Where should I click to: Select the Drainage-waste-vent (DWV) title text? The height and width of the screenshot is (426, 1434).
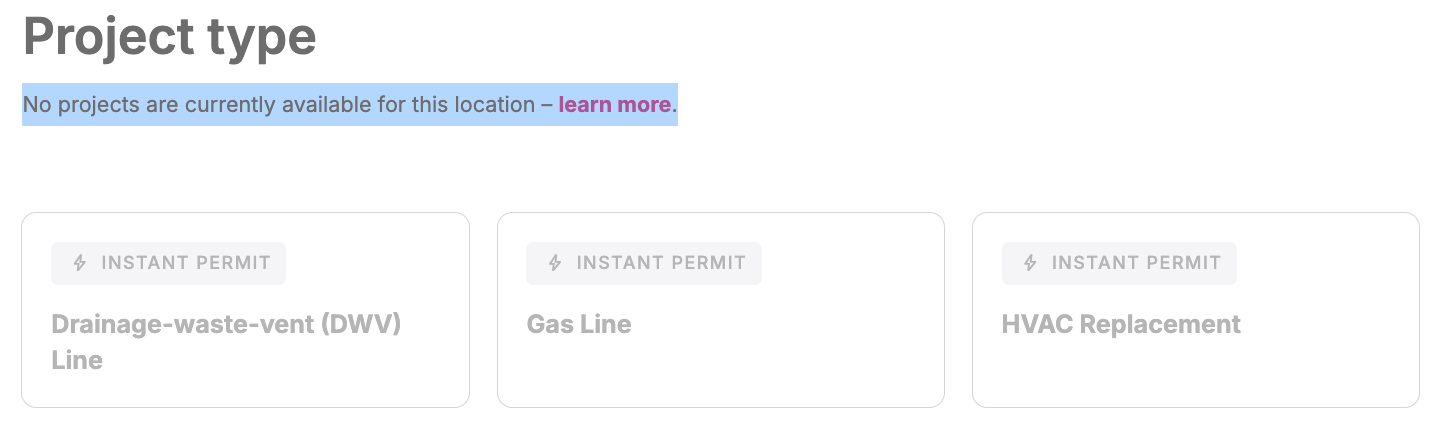point(225,325)
